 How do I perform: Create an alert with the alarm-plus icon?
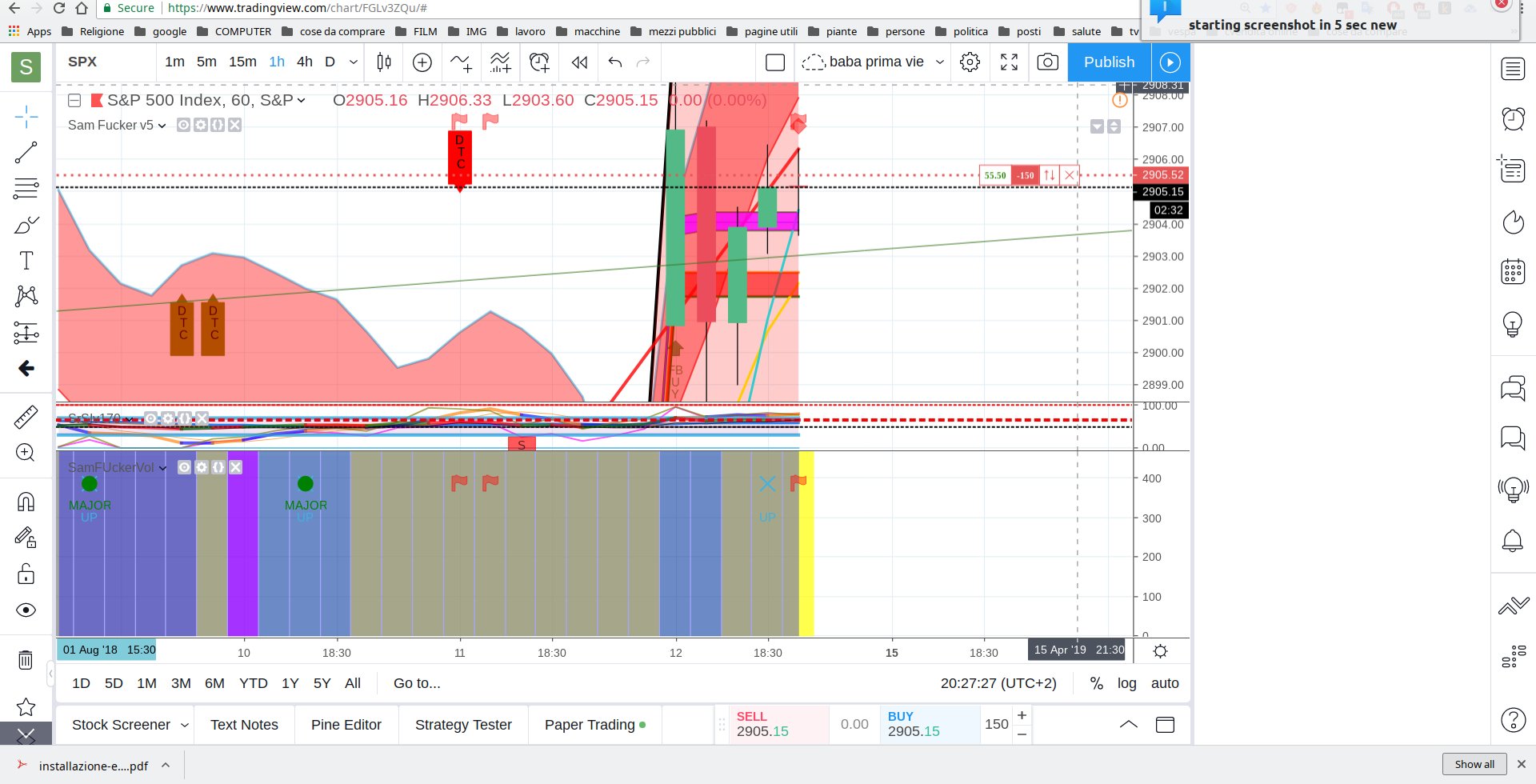point(540,62)
